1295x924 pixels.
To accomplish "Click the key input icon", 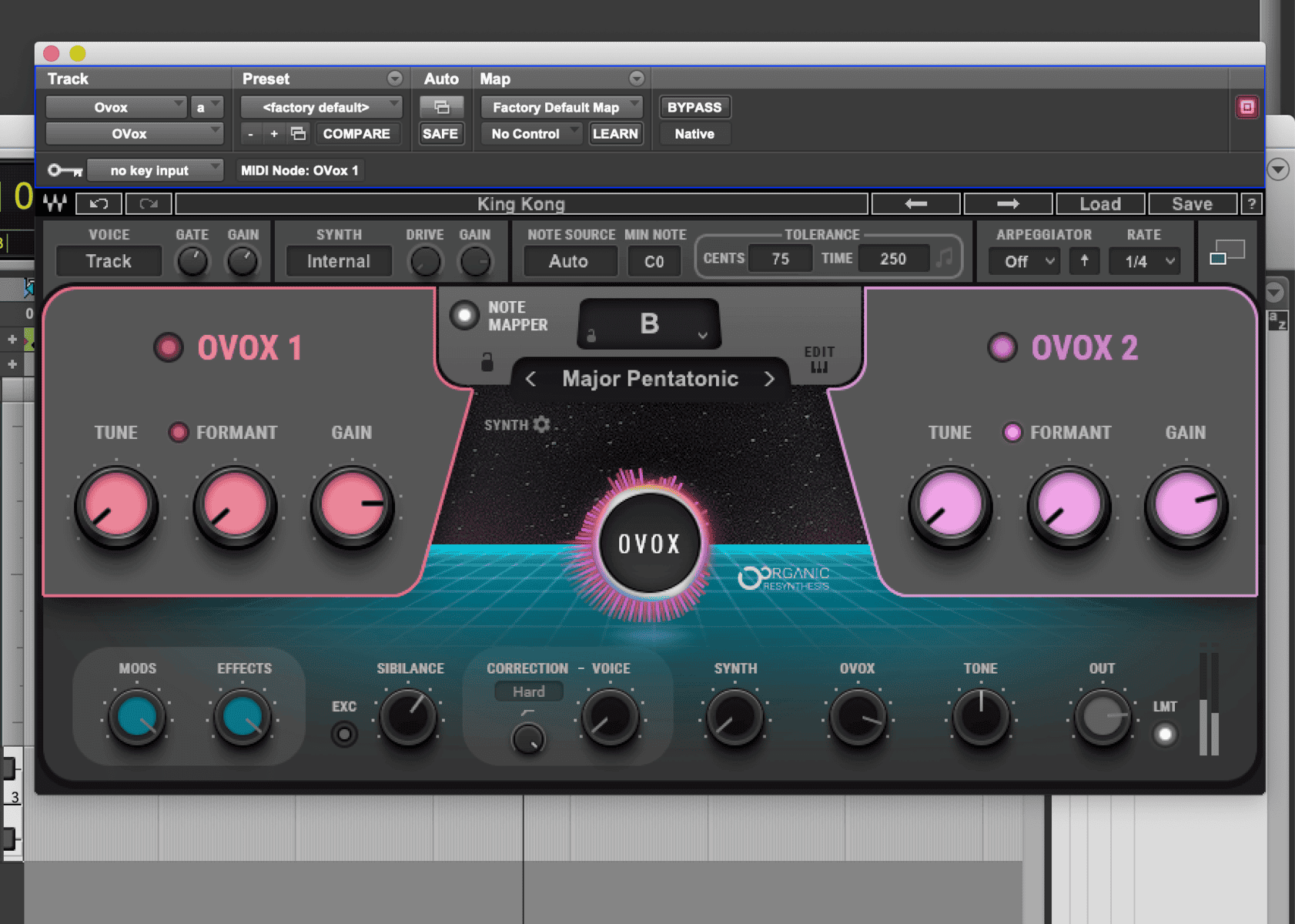I will click(65, 170).
